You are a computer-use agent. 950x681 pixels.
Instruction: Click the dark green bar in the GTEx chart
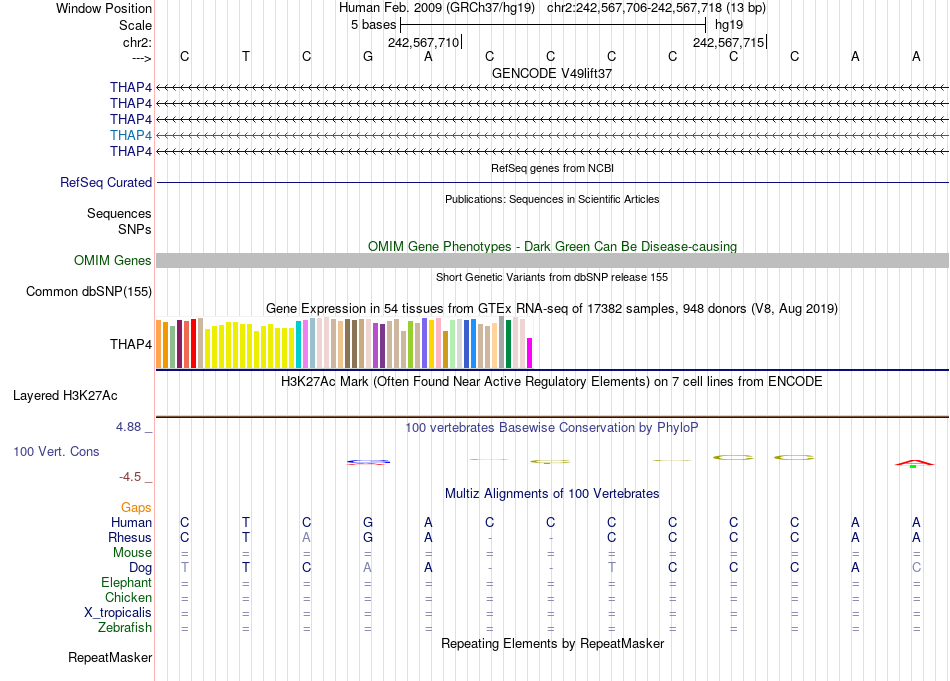point(508,344)
